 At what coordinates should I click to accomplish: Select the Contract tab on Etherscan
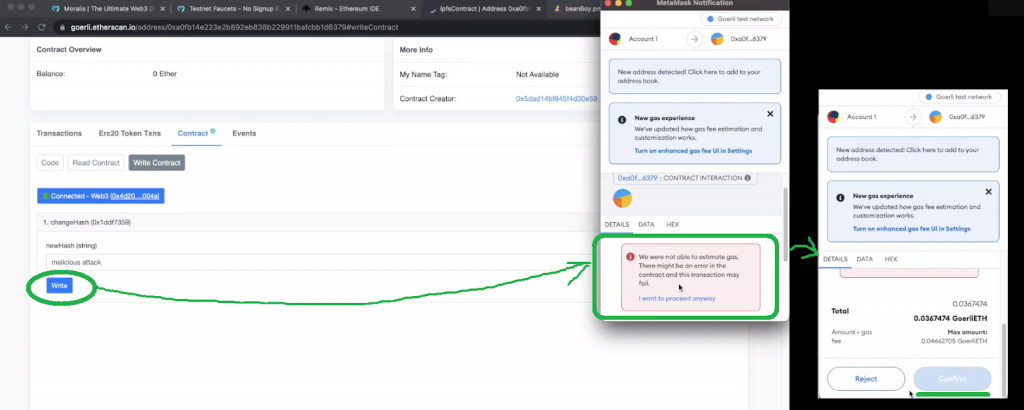(x=196, y=133)
